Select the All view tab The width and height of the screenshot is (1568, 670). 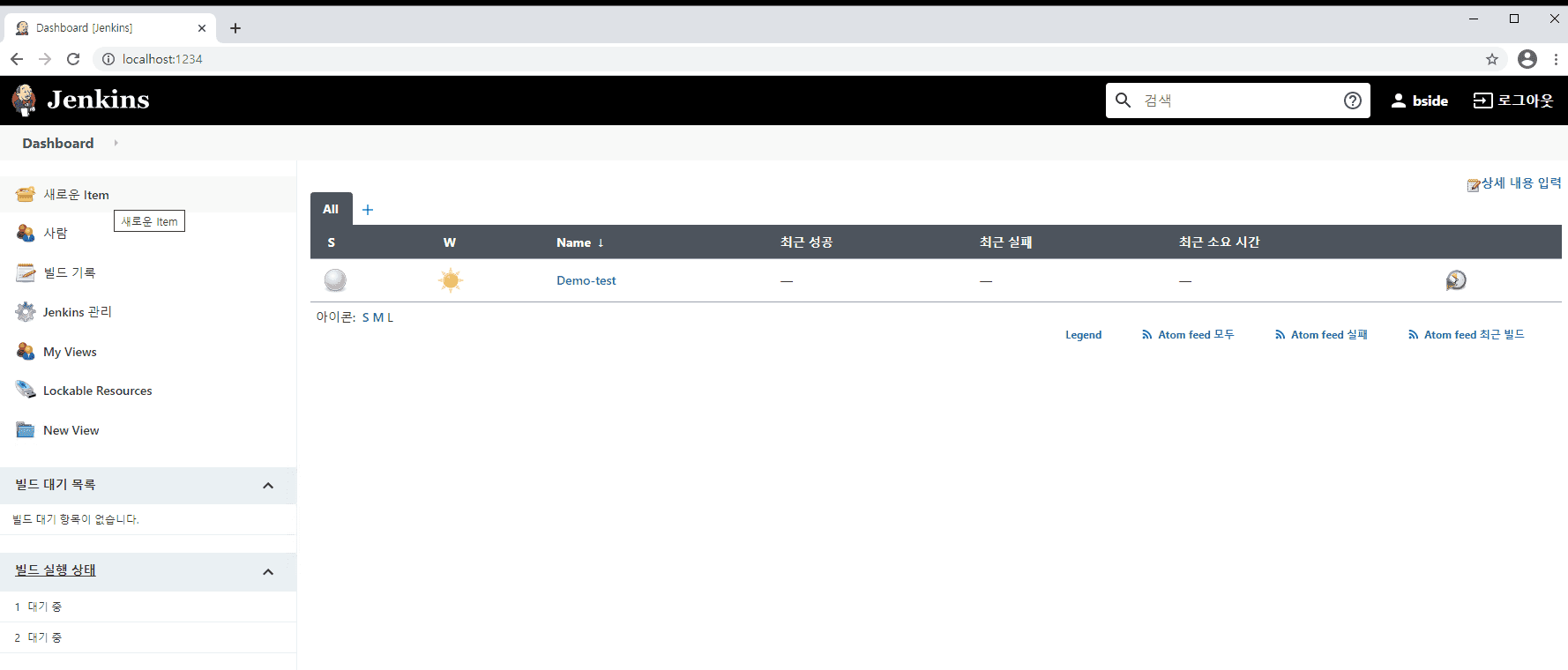point(331,209)
